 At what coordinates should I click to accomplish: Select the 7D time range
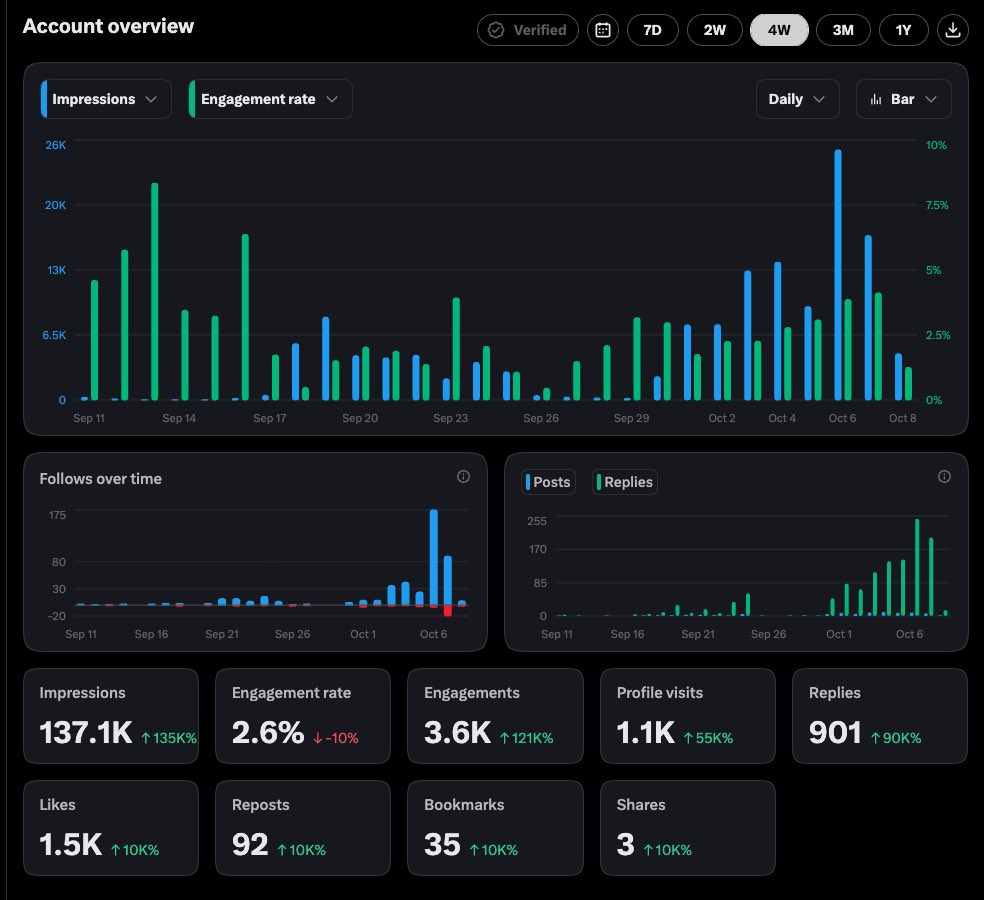point(653,30)
